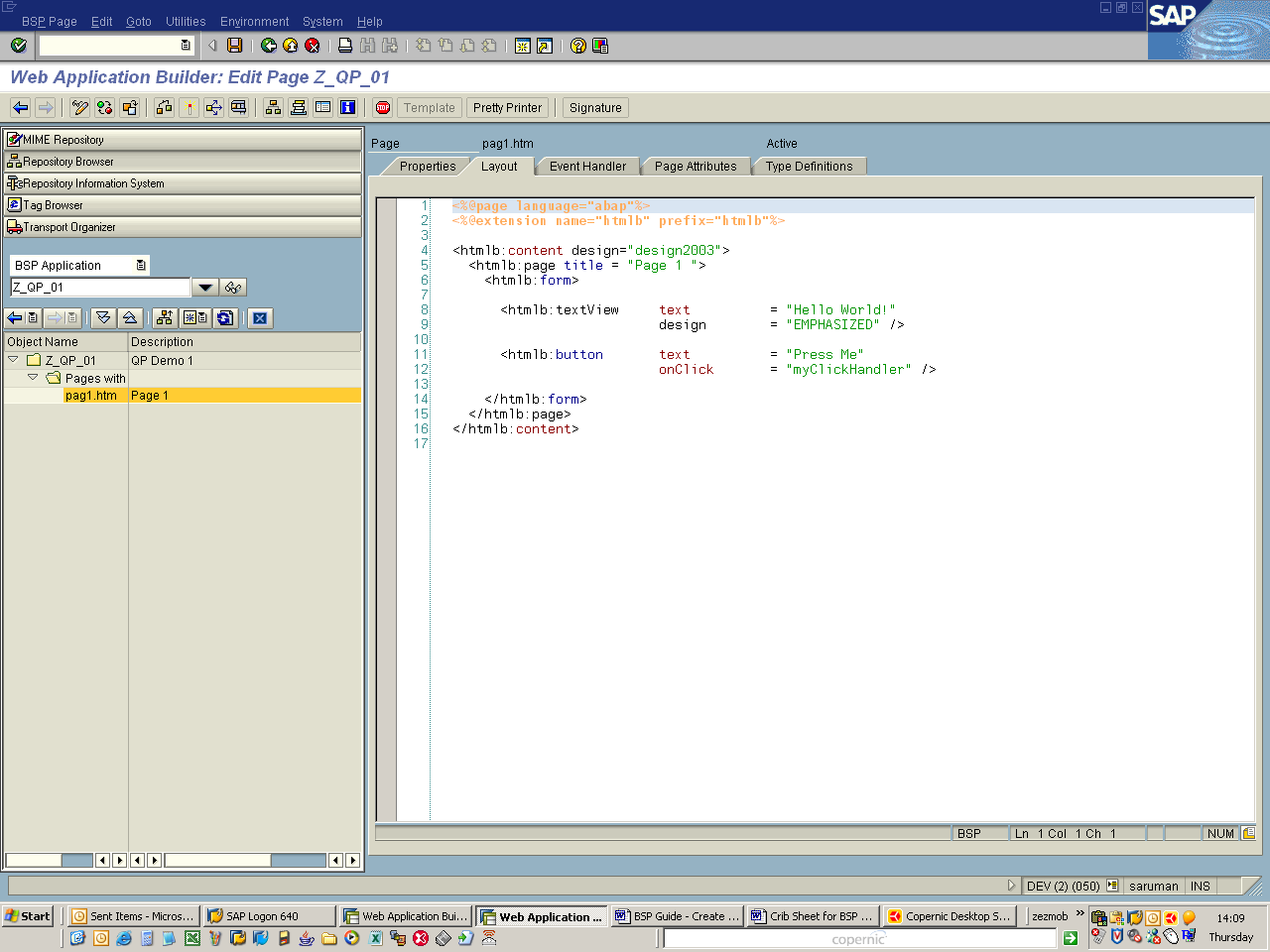Open the command field history dropdown
This screenshot has width=1270, height=952.
click(x=186, y=46)
